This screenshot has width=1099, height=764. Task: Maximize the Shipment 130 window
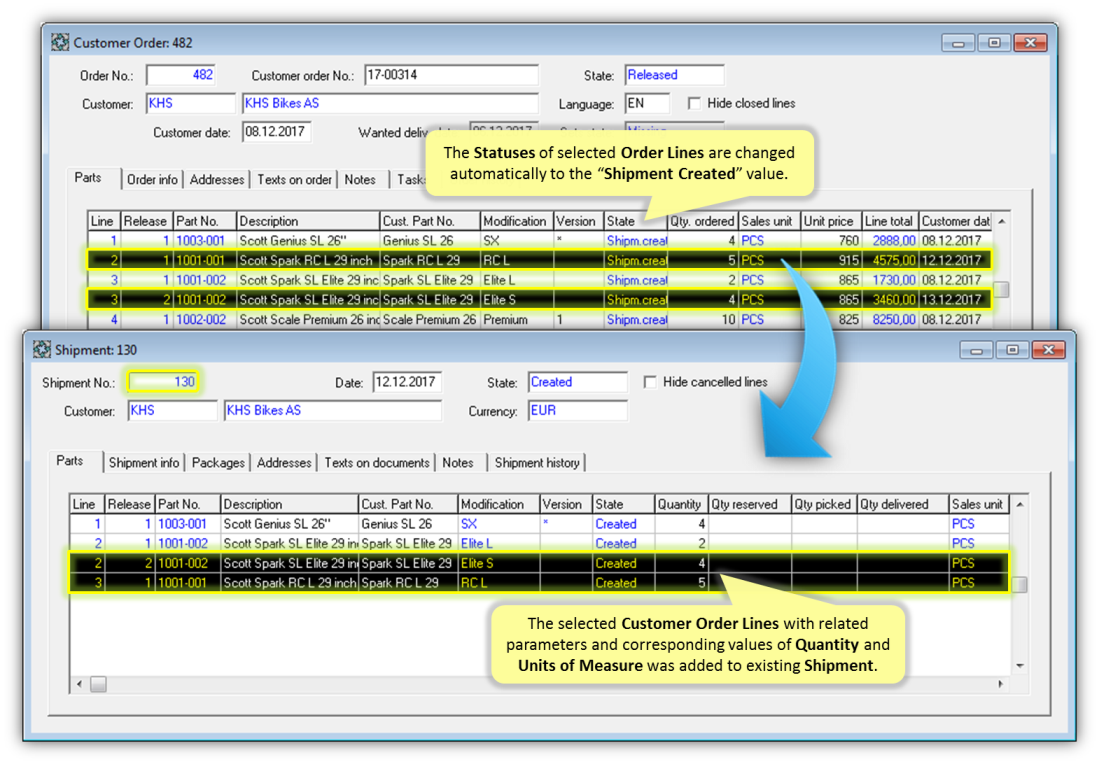(x=1012, y=349)
